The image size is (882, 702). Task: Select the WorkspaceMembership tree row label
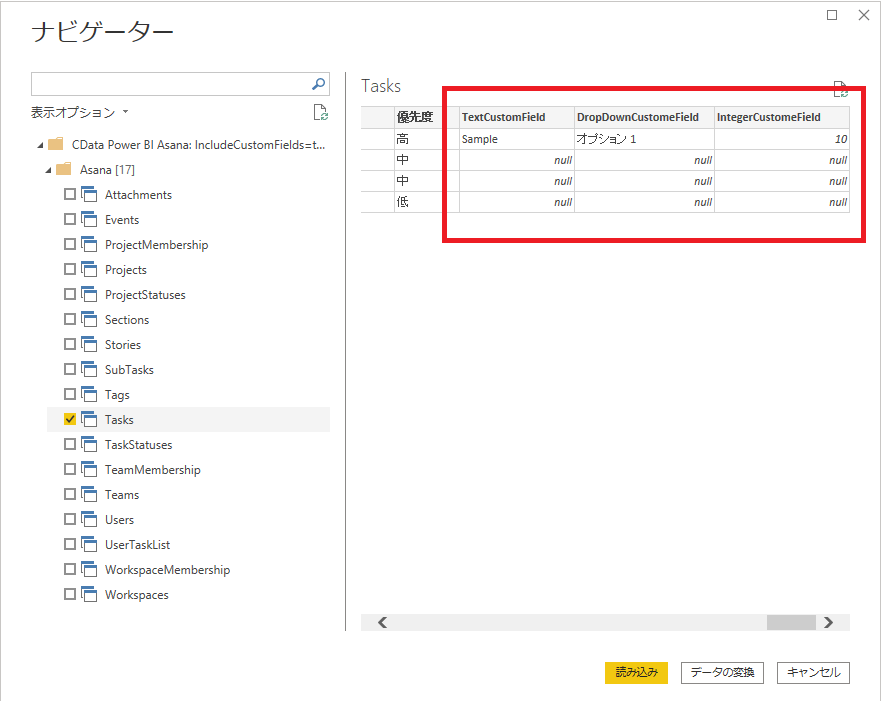coord(167,570)
